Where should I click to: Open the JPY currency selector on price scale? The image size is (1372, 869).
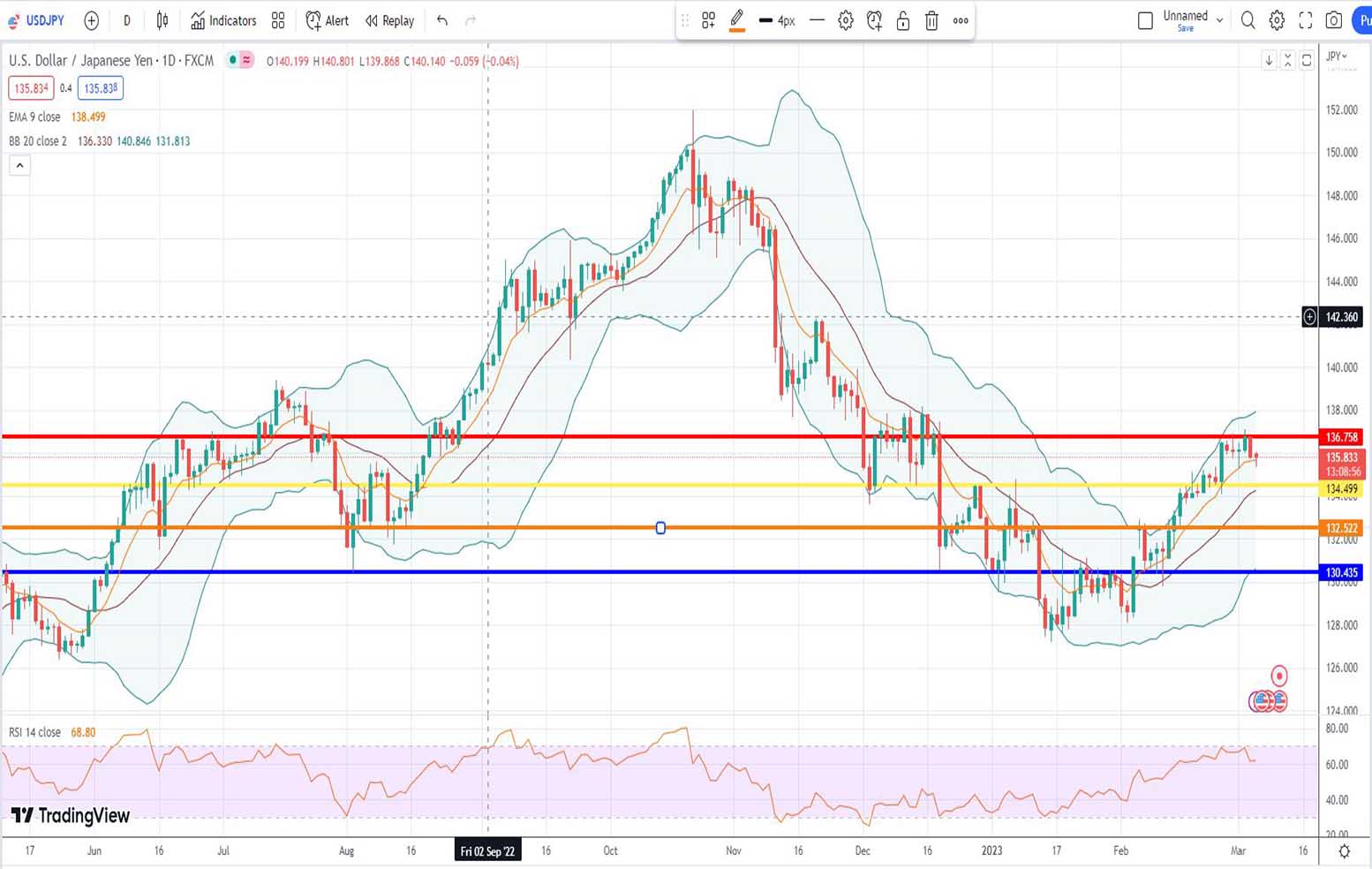tap(1338, 57)
